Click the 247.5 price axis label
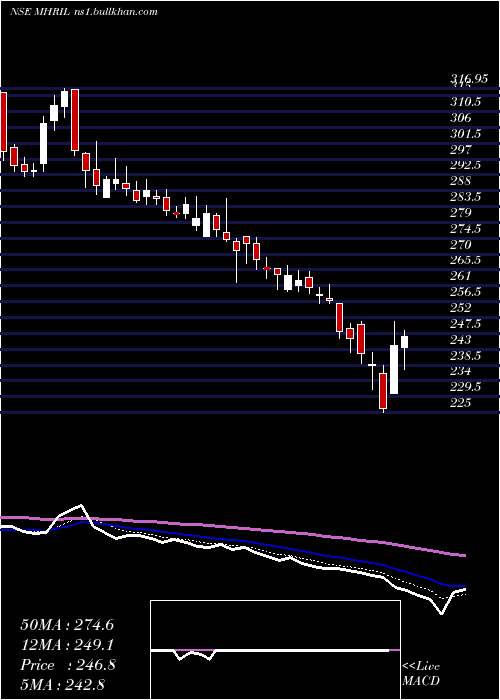 coord(465,324)
